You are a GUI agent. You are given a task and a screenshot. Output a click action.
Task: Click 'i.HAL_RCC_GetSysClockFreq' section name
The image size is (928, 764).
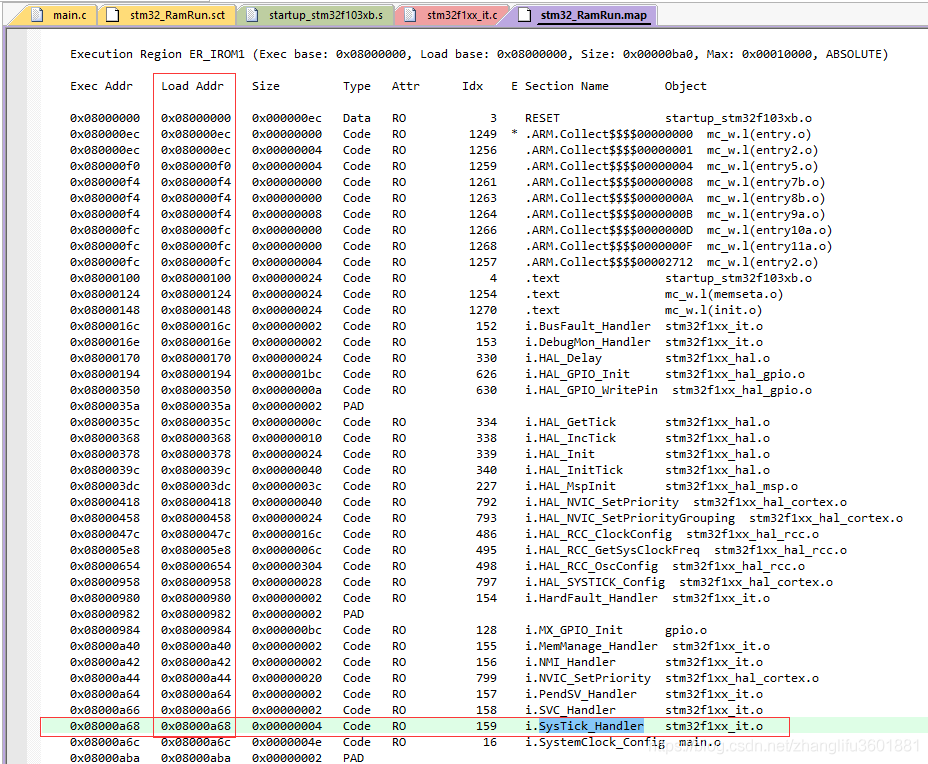(612, 549)
